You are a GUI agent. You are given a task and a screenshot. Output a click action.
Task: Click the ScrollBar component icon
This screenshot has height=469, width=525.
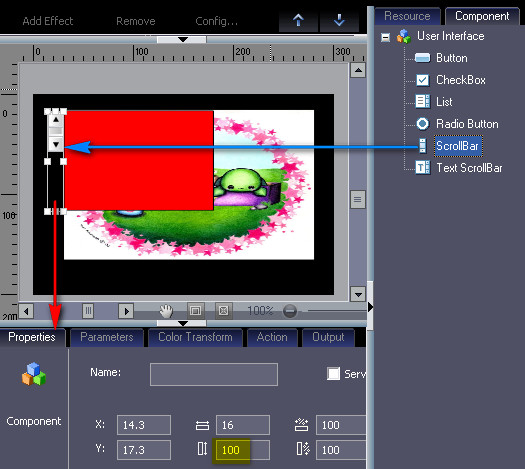click(x=423, y=146)
